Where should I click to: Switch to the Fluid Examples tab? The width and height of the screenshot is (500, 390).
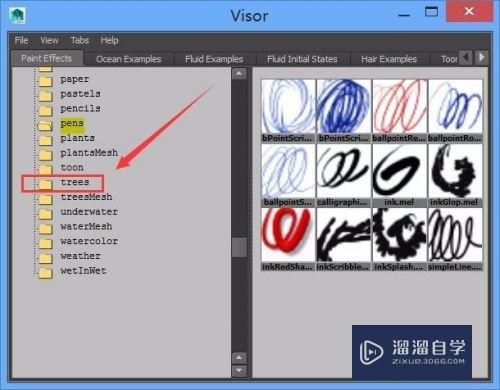(x=214, y=59)
